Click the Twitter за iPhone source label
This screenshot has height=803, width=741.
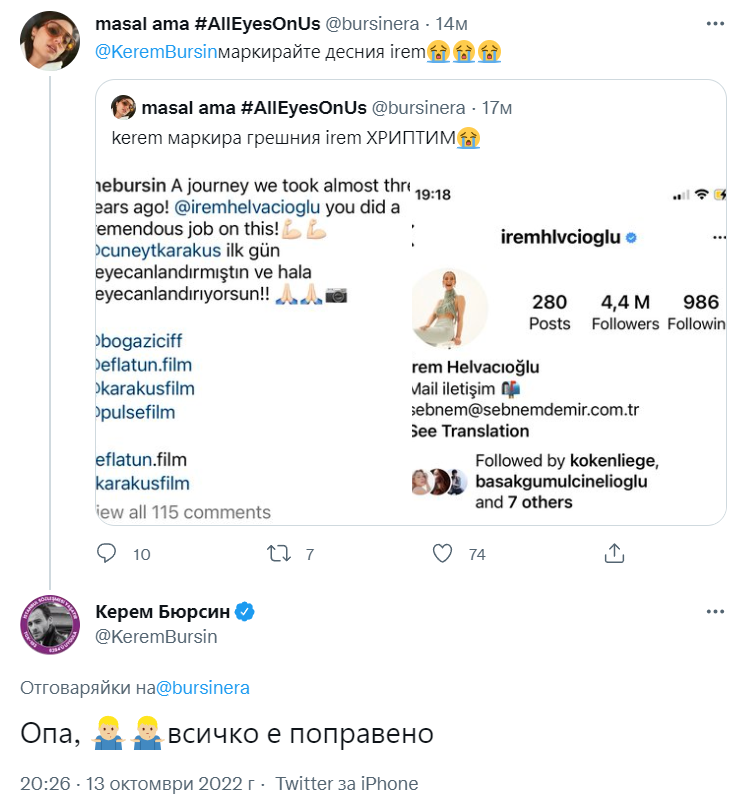(346, 783)
